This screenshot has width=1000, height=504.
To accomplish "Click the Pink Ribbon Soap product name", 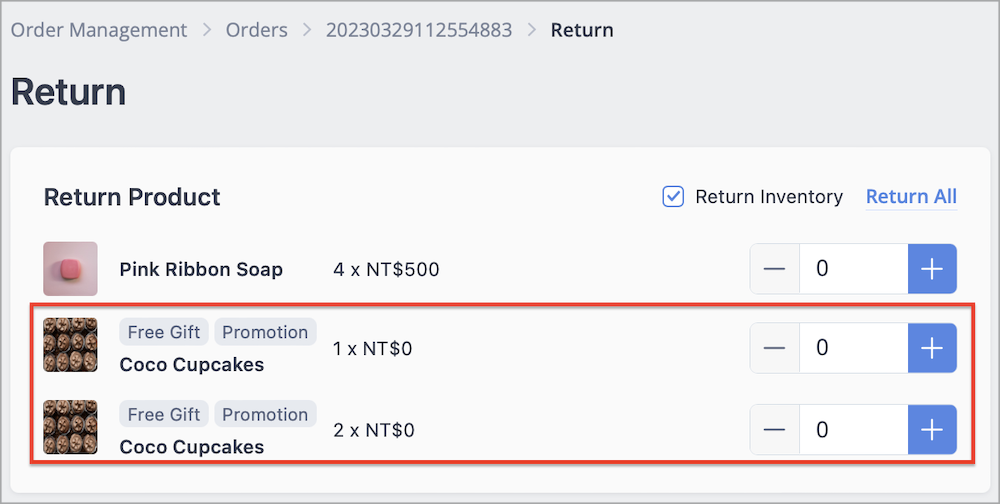I will pyautogui.click(x=201, y=269).
